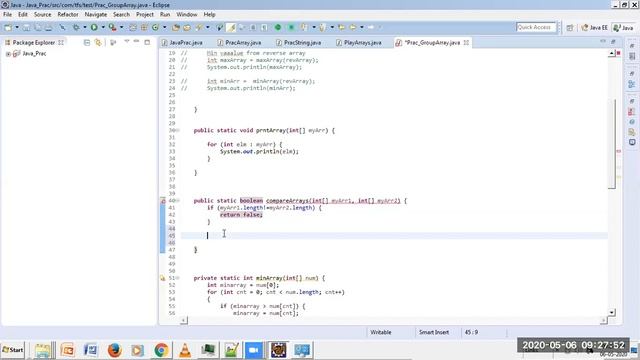Toggle Mark Occurrences highlighted toolbar button
This screenshot has width=640, height=360.
tap(231, 27)
